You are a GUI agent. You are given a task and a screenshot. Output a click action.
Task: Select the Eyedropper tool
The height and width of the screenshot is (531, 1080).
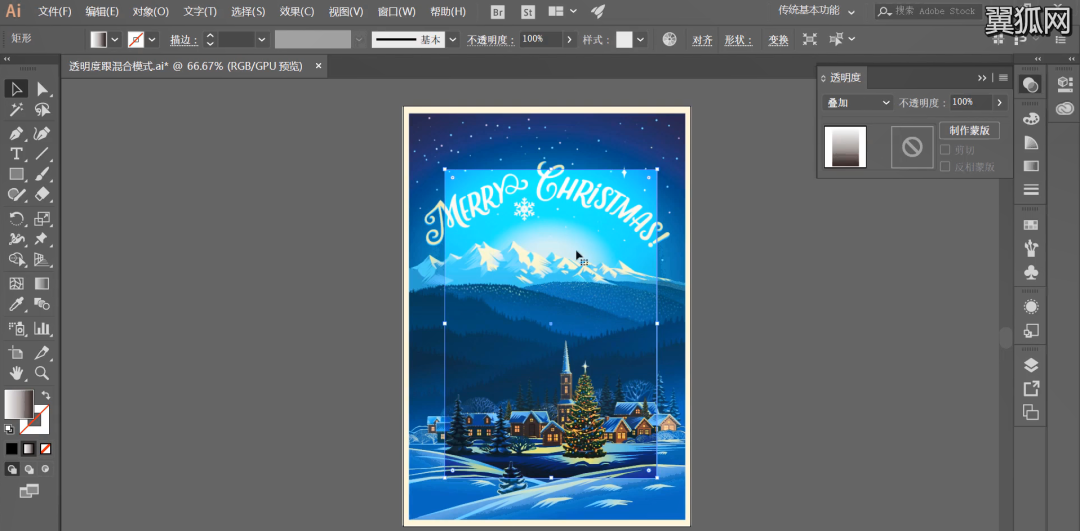[x=17, y=304]
